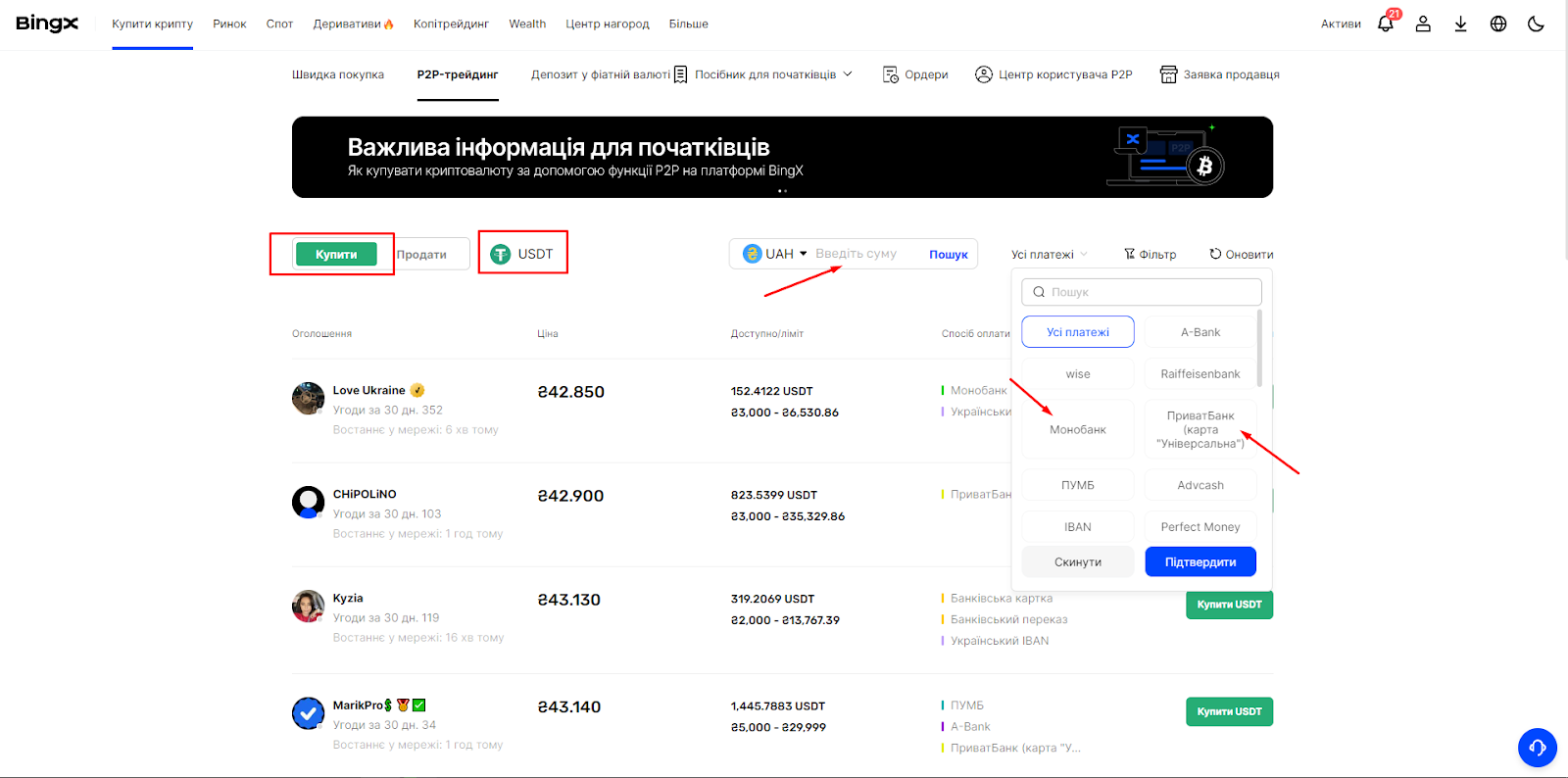Open the support chat headset button

click(x=1538, y=748)
